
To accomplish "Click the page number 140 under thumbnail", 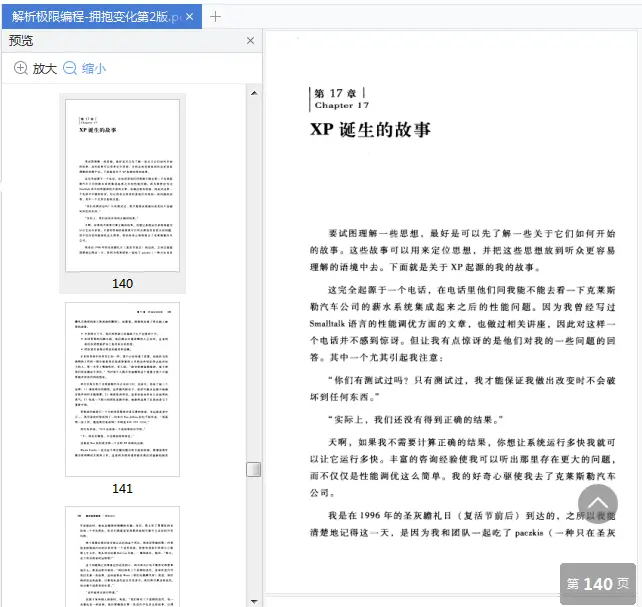I will click(122, 283).
